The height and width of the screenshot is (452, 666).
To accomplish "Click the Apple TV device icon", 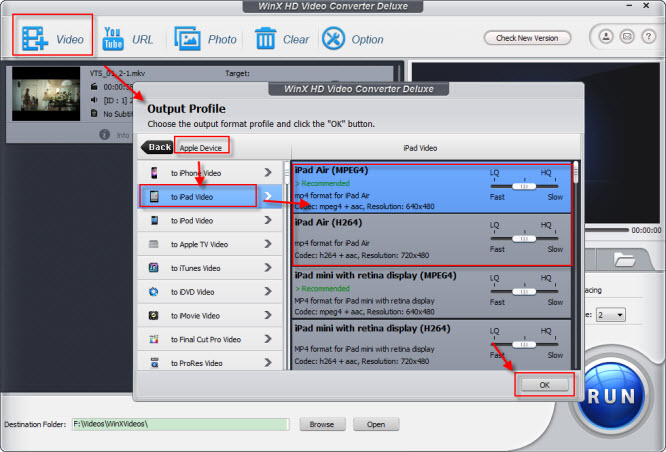I will click(x=154, y=244).
